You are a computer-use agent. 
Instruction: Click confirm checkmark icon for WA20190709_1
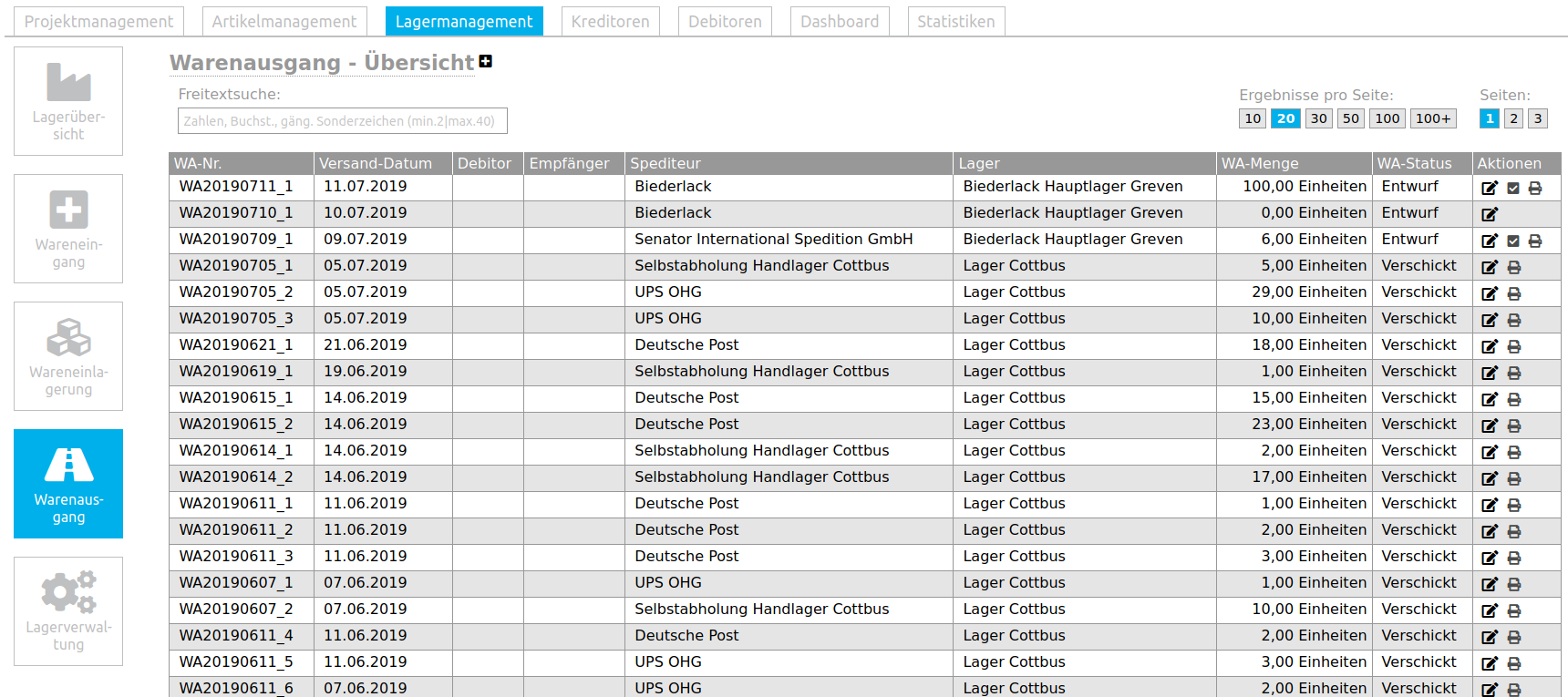click(x=1513, y=241)
